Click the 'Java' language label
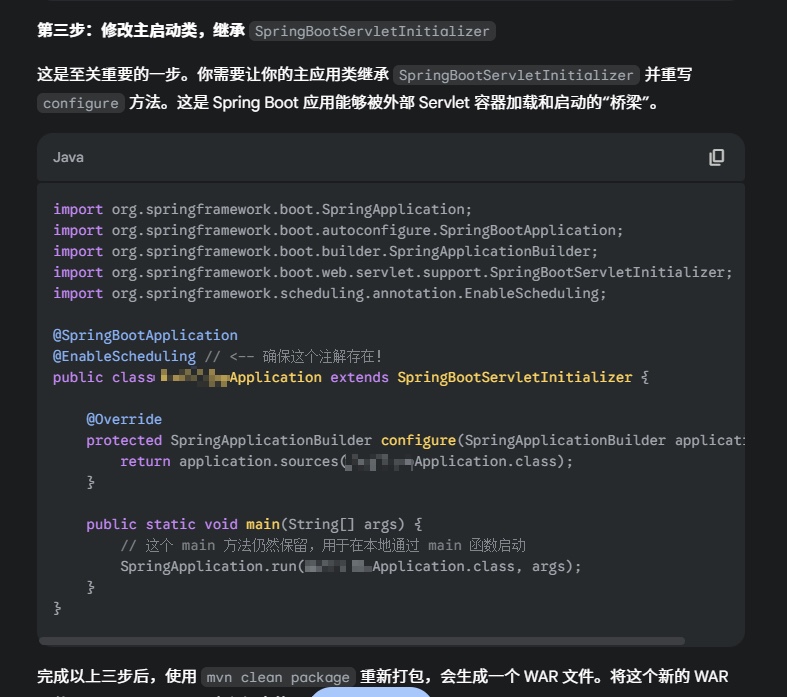Viewport: 787px width, 697px height. click(68, 157)
